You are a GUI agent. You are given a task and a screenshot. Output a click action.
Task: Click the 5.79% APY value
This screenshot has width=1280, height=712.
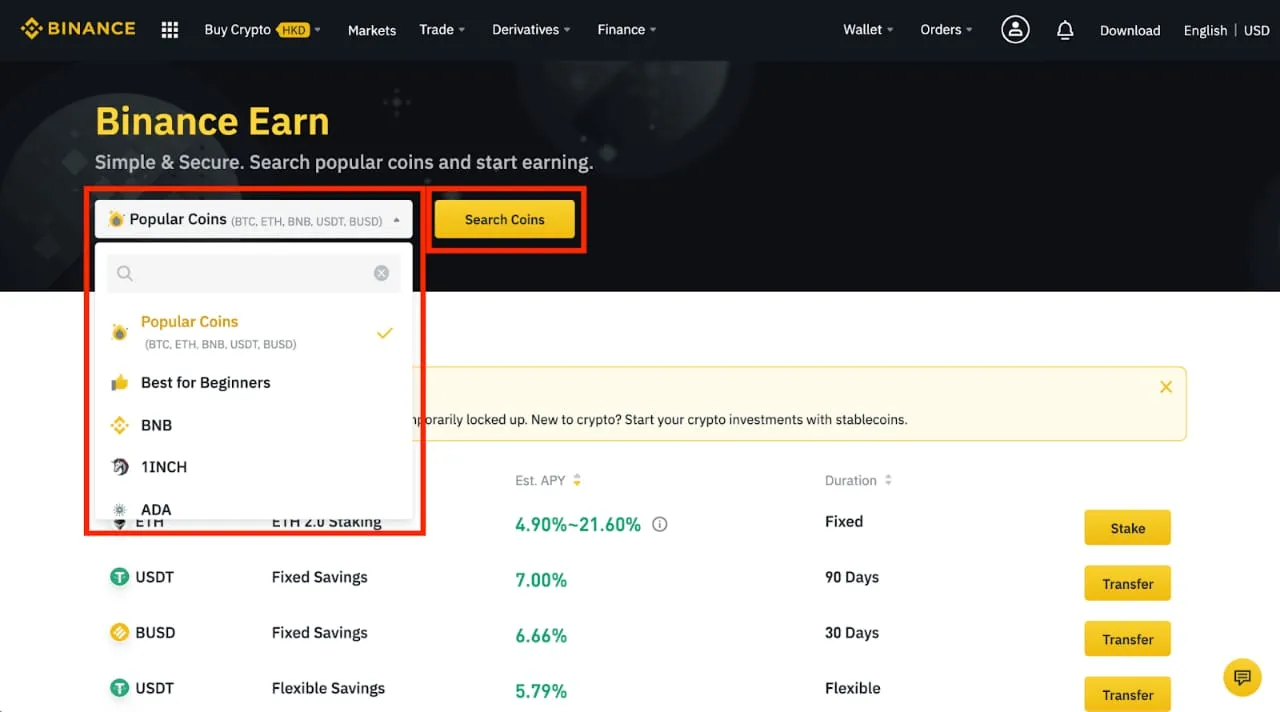[541, 691]
